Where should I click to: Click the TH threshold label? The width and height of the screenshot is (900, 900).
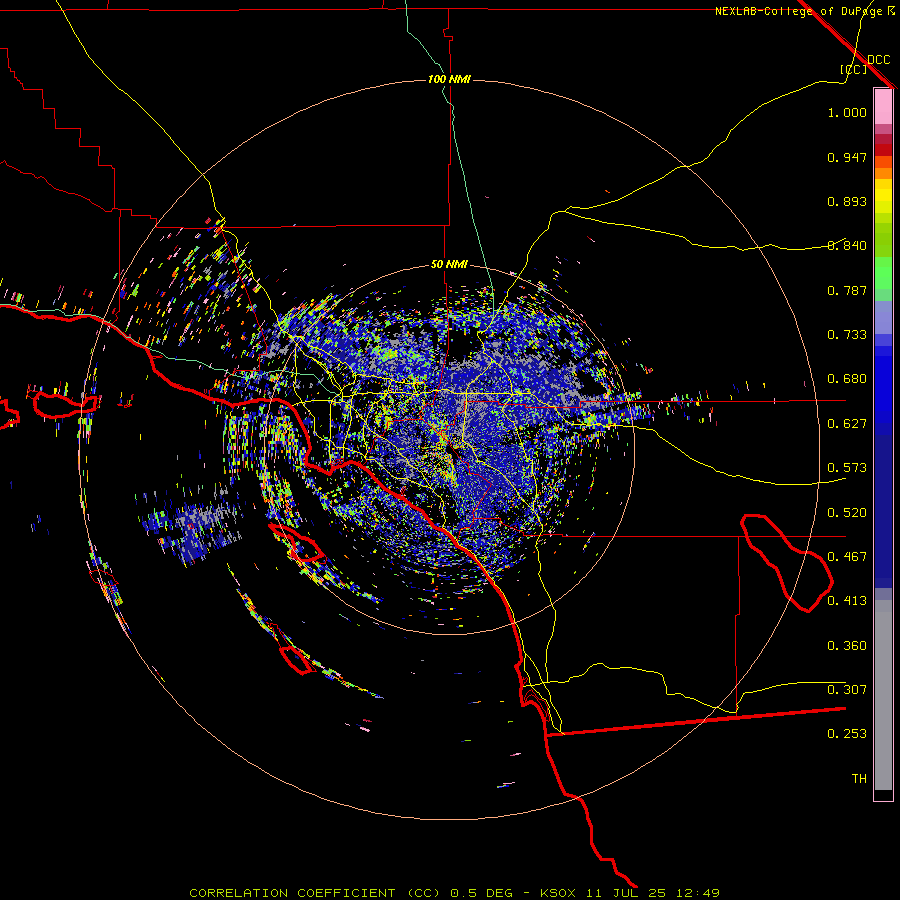[x=859, y=779]
